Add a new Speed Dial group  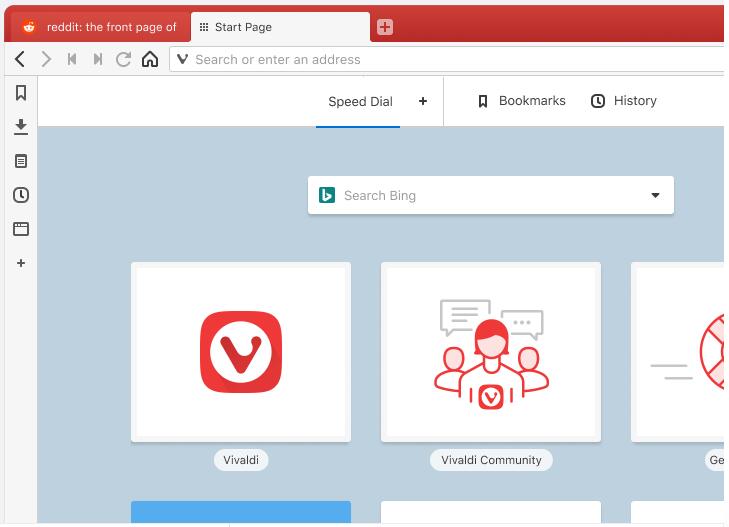coord(423,101)
